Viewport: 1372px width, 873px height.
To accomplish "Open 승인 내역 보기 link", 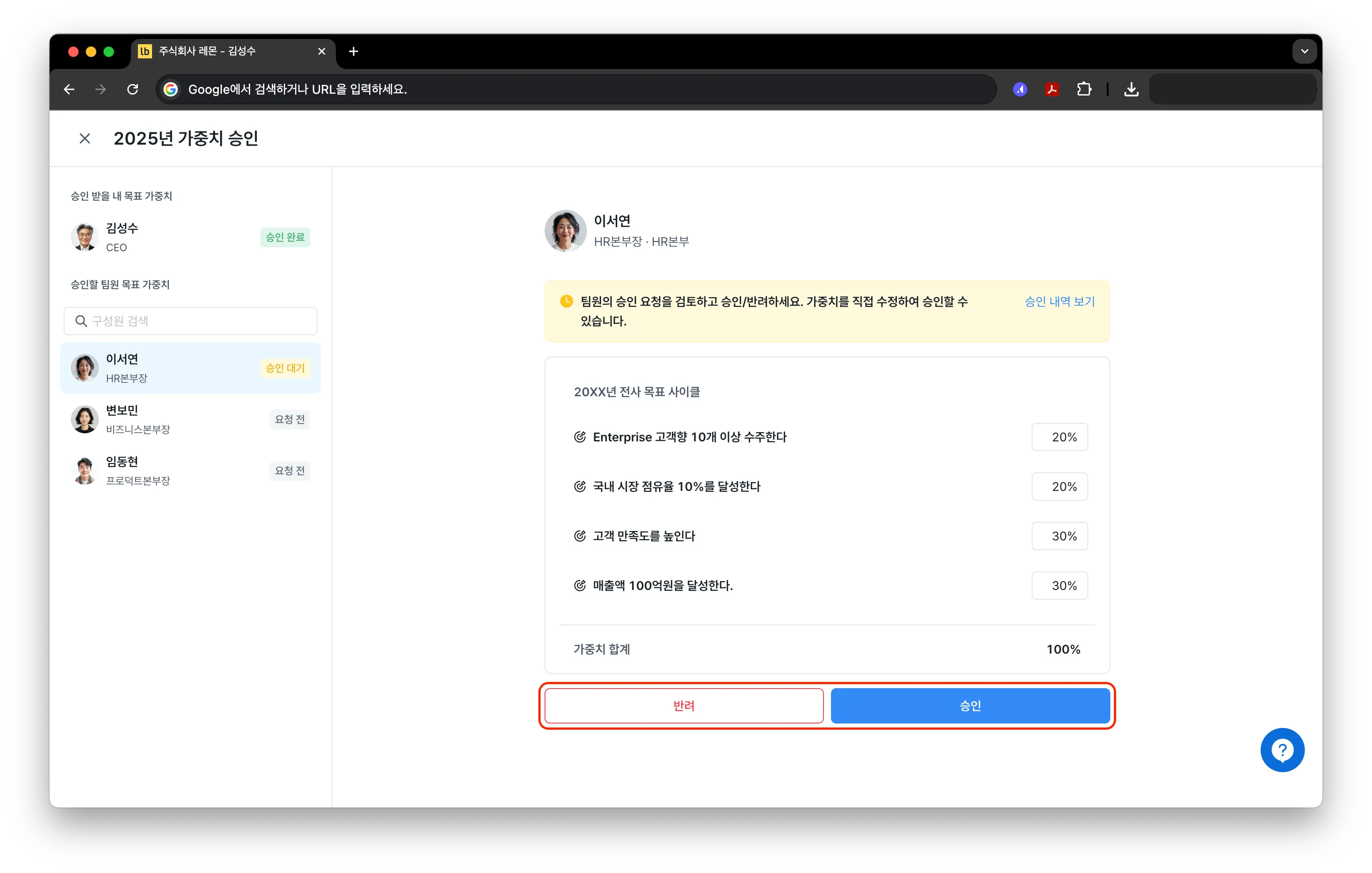I will tap(1059, 302).
